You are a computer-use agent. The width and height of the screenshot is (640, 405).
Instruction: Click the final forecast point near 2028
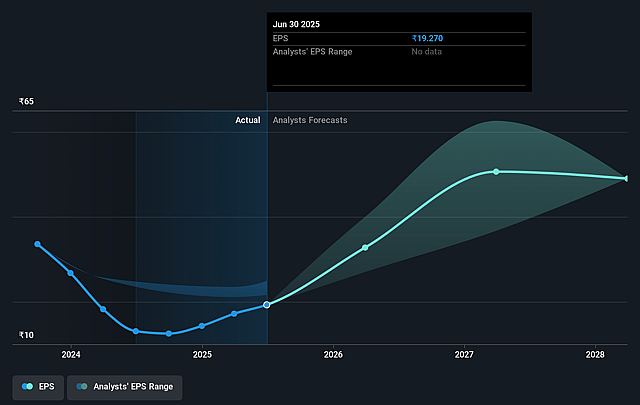(x=626, y=178)
